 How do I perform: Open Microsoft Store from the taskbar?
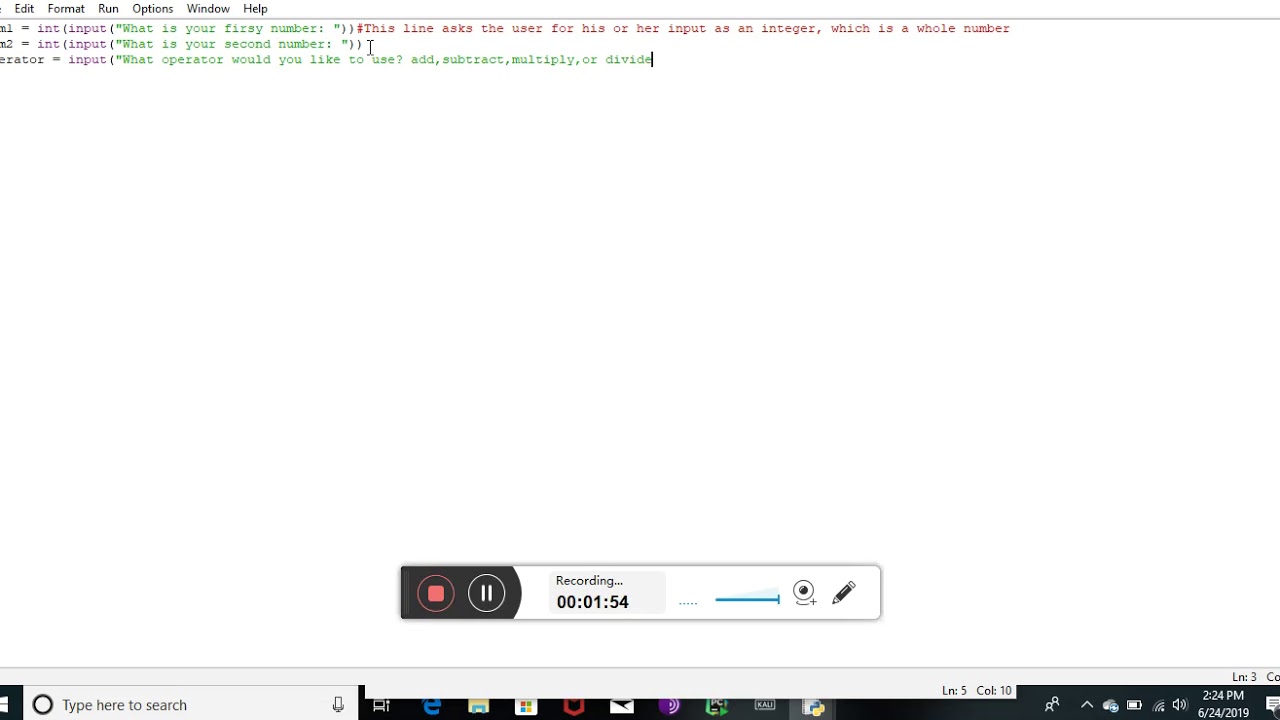[x=526, y=705]
